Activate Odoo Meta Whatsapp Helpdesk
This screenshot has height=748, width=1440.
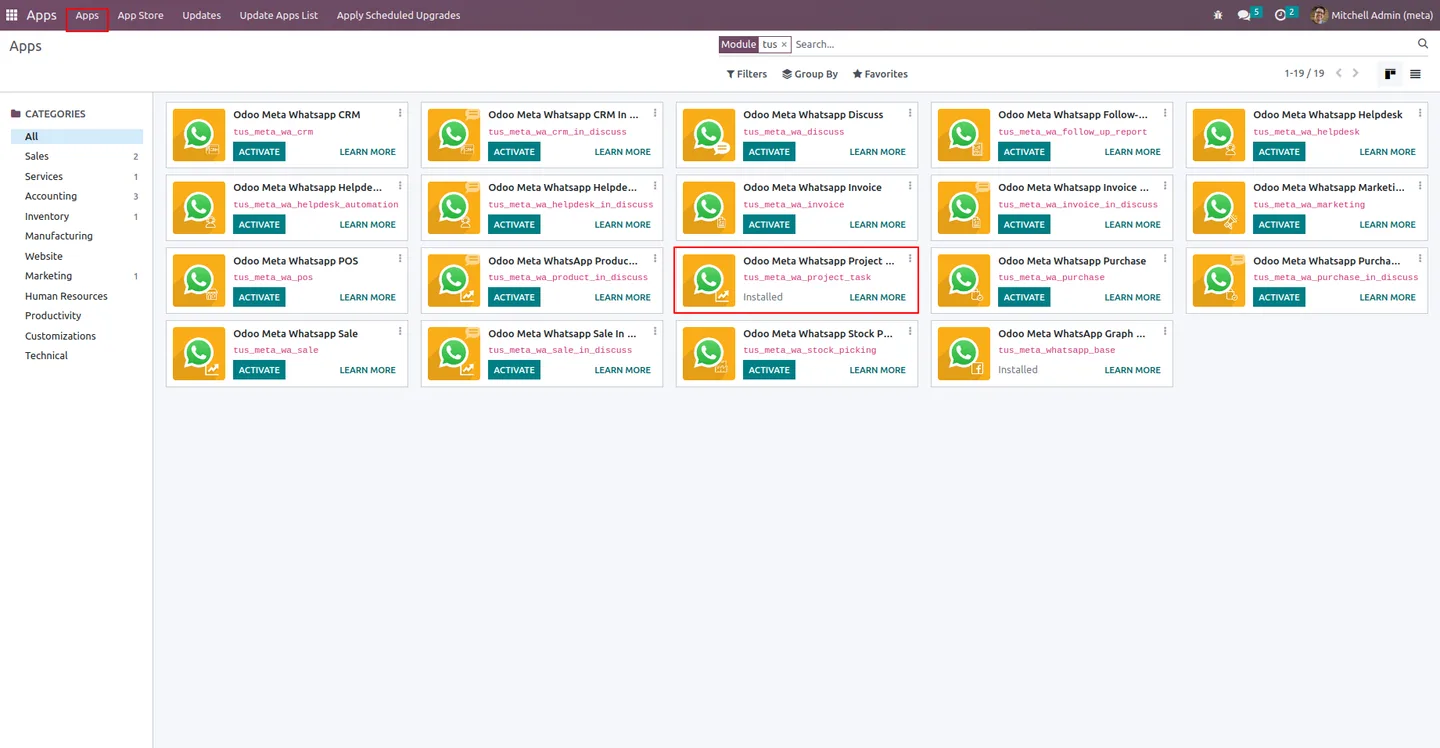tap(1279, 152)
